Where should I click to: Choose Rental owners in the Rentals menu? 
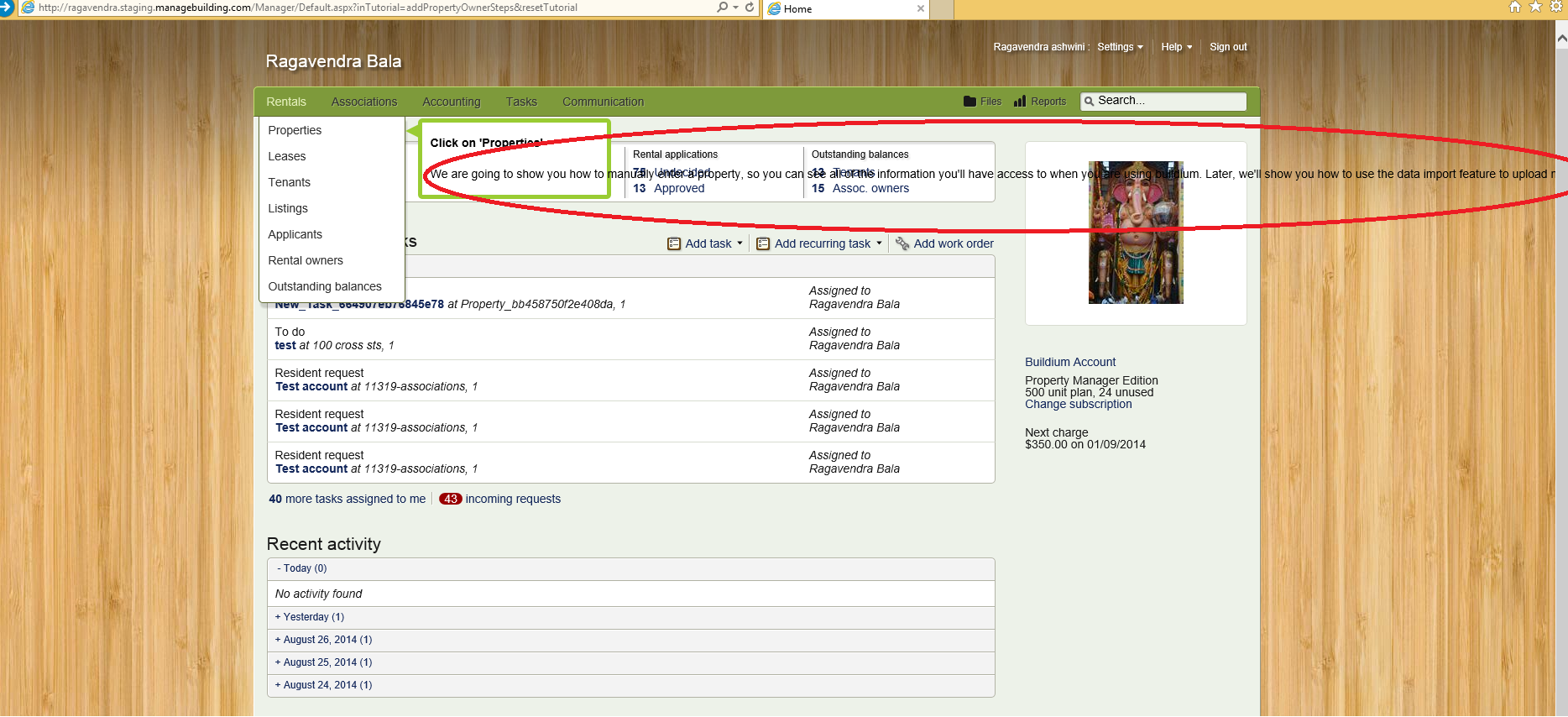306,260
